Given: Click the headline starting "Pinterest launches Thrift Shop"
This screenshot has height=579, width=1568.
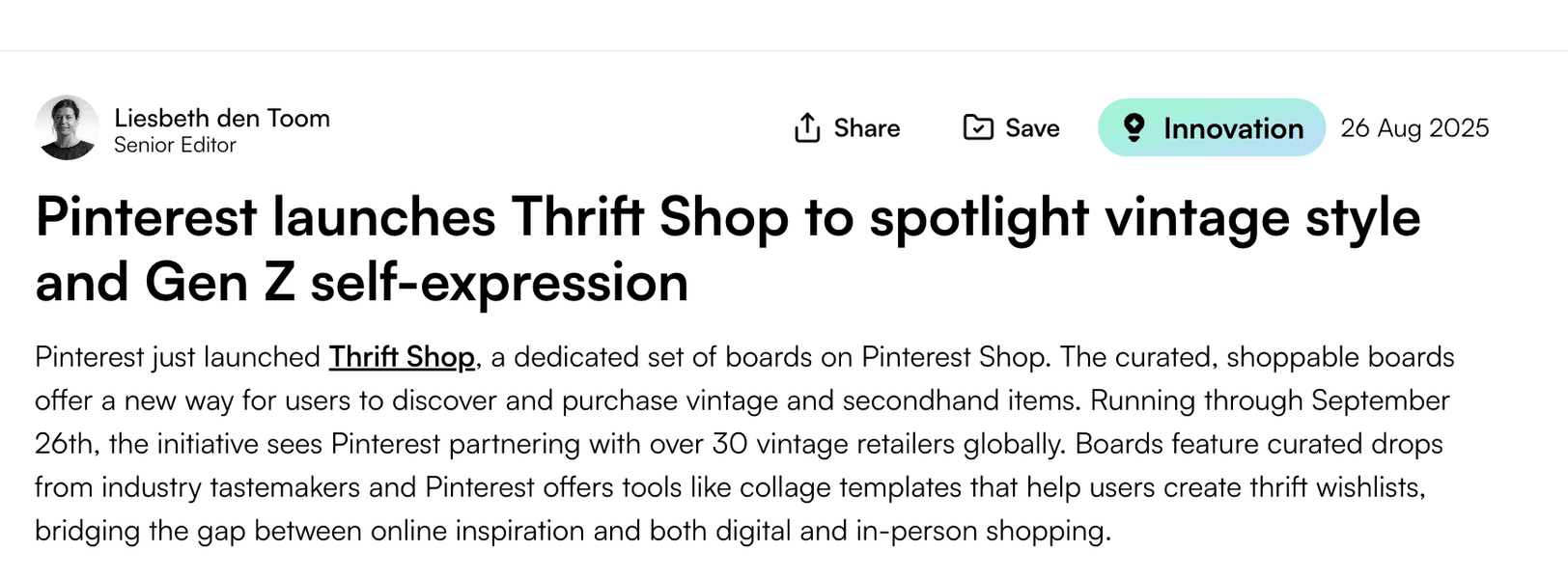Looking at the screenshot, I should click(x=728, y=218).
